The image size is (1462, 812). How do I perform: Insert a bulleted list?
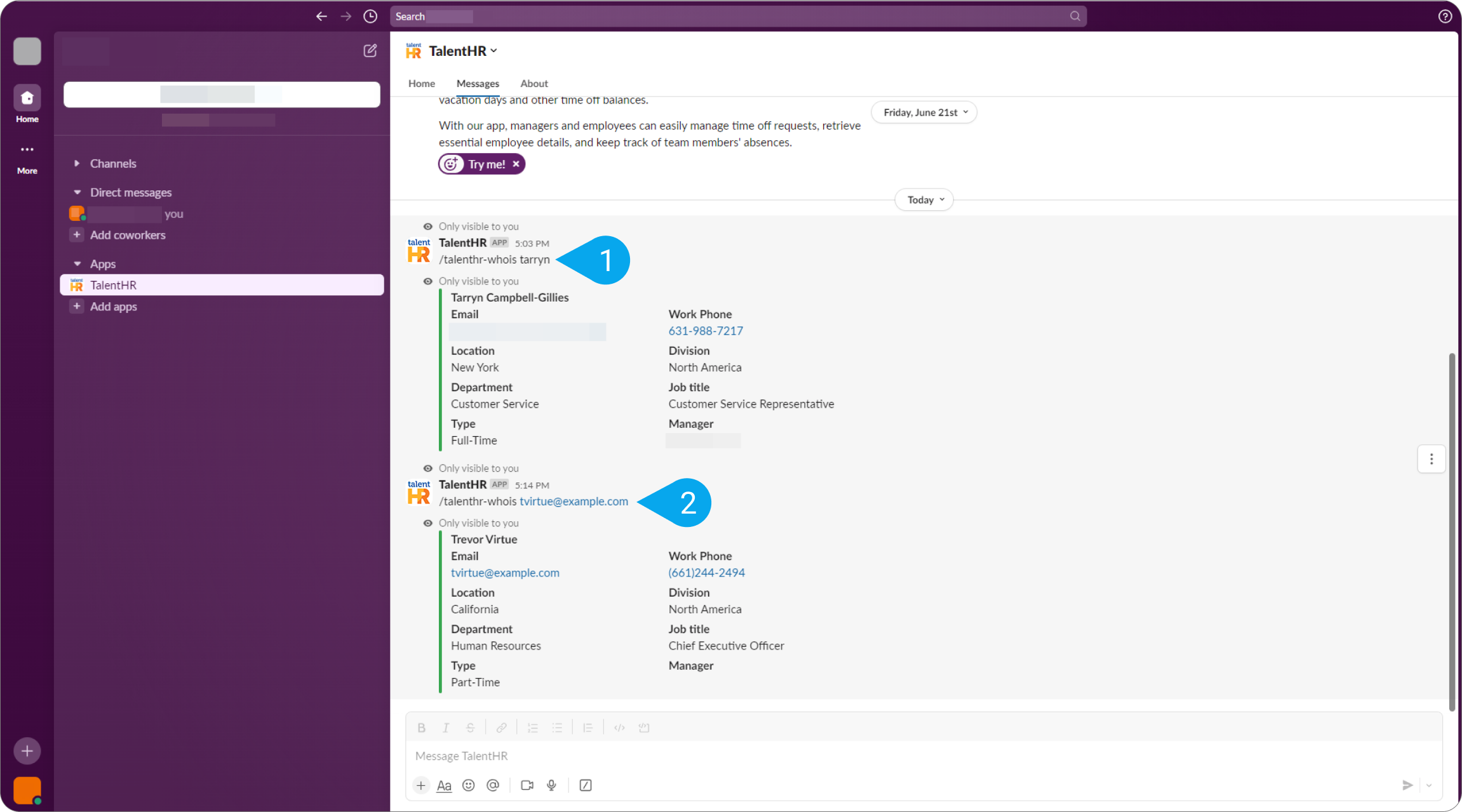pyautogui.click(x=557, y=728)
